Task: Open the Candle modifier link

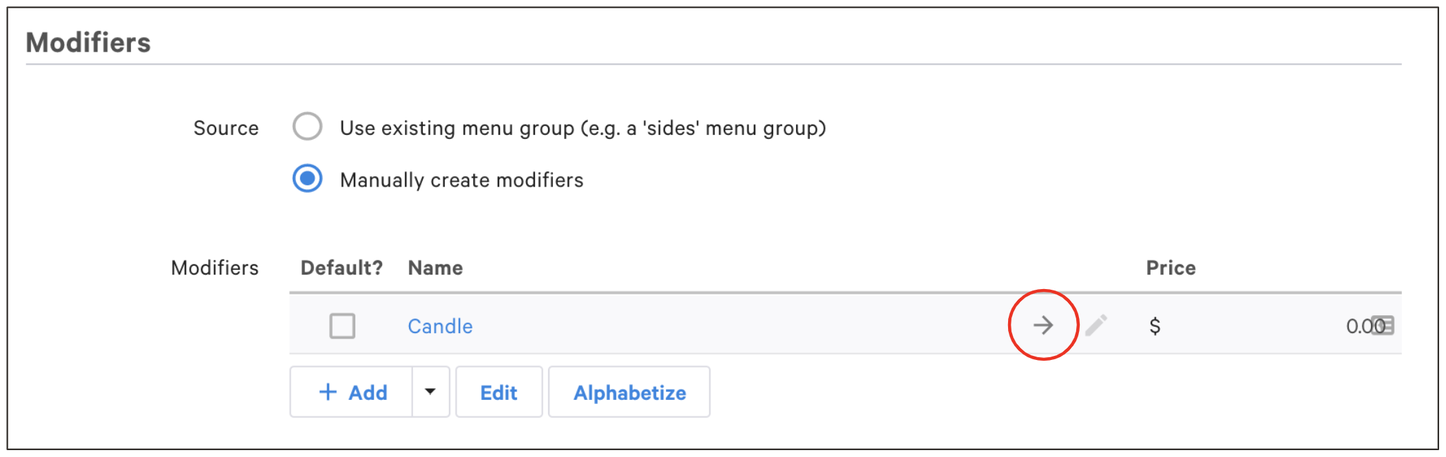Action: pos(440,326)
